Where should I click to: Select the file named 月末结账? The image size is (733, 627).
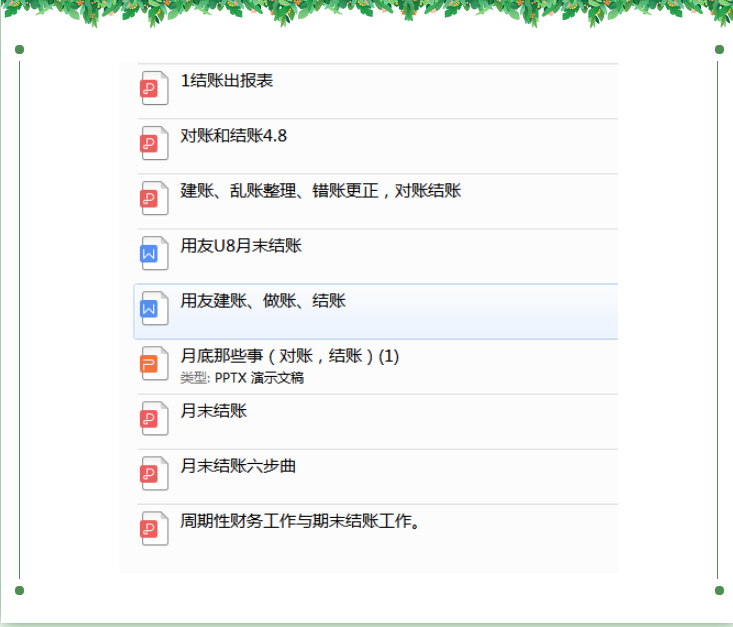(x=214, y=411)
